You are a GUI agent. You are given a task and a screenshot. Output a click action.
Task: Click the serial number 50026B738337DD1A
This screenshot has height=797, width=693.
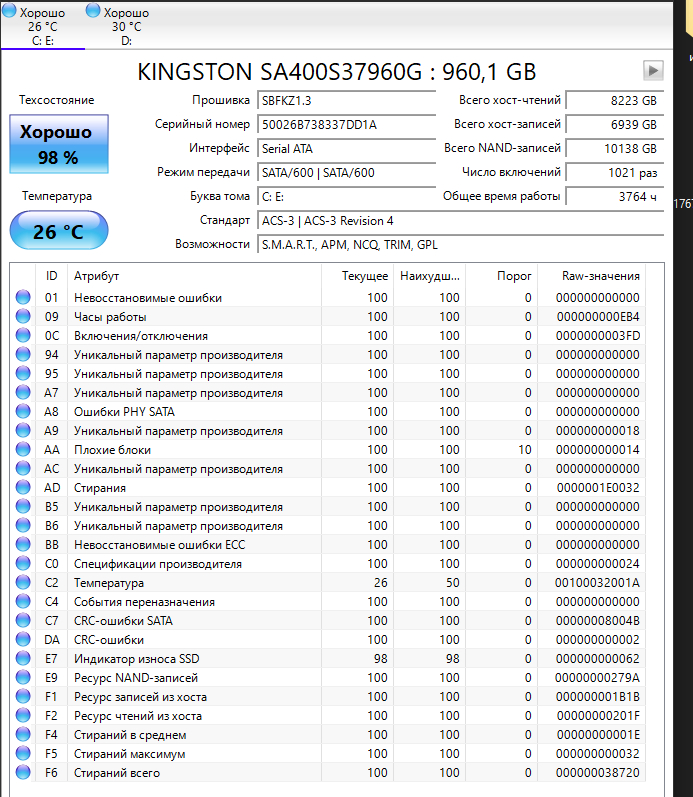[x=346, y=125]
